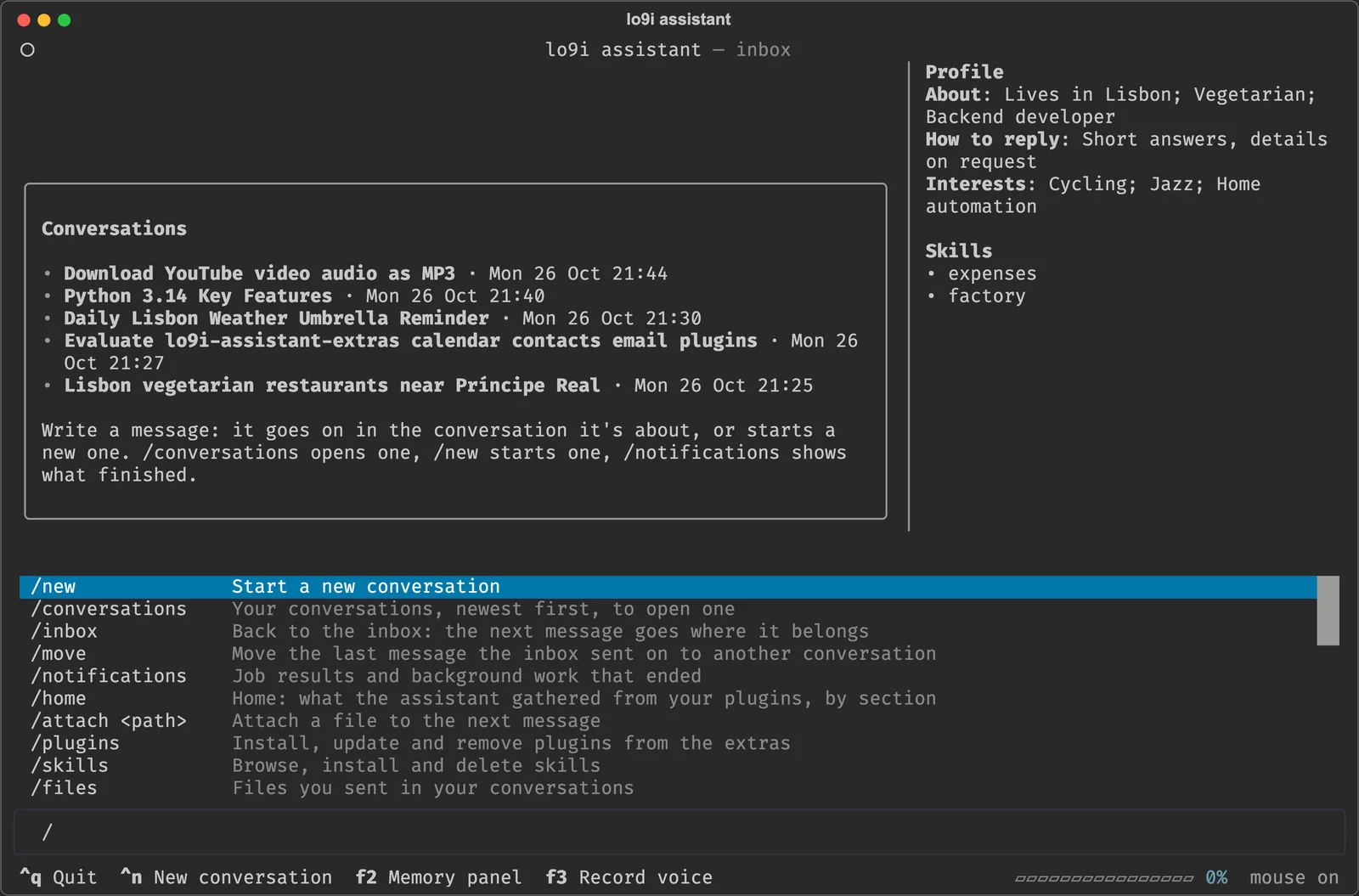Screen dimensions: 1359x896
Task: Click 'lo9i assistant — inbox' header title
Action: (668, 50)
